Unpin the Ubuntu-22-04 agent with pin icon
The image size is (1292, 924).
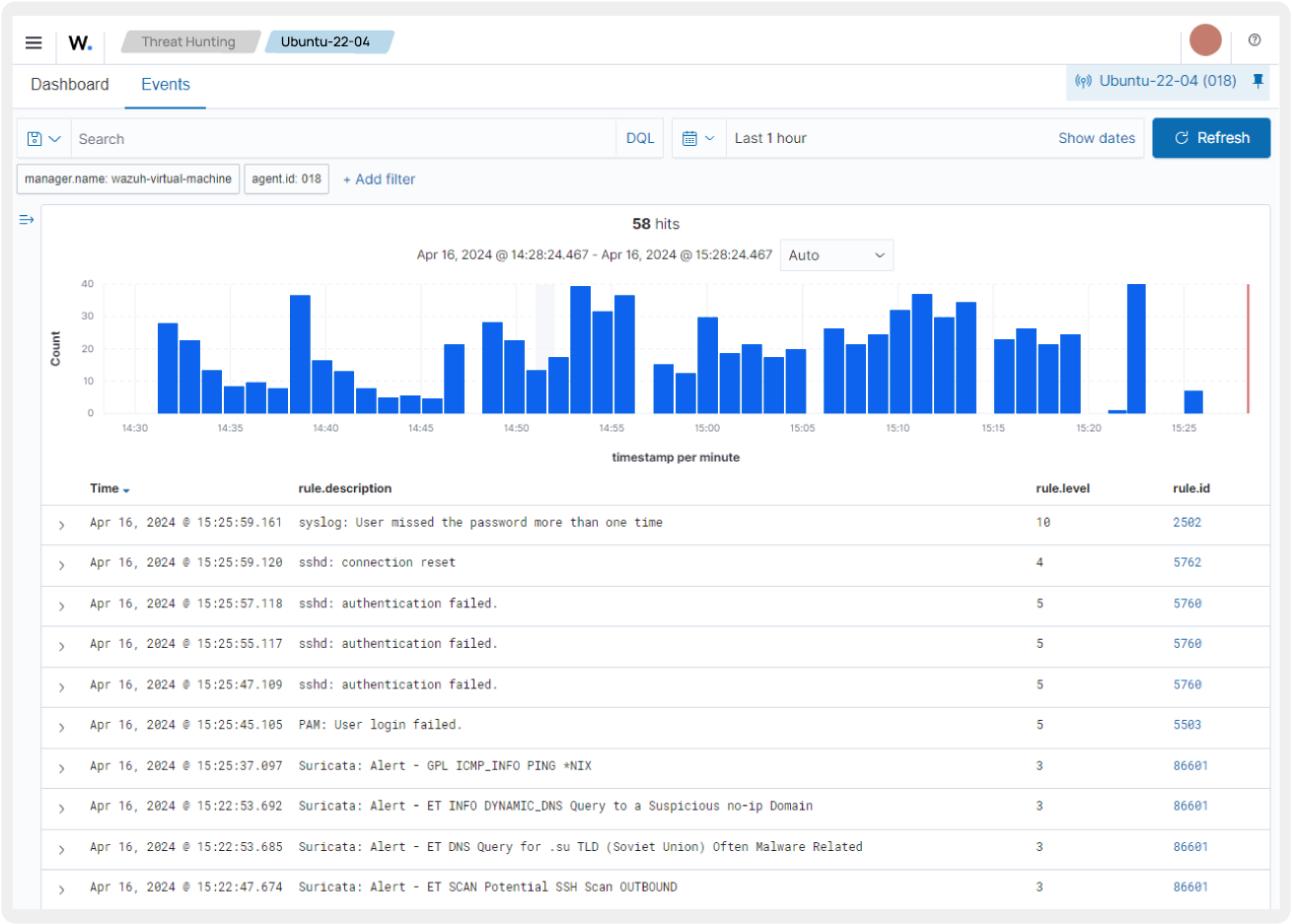(x=1259, y=82)
